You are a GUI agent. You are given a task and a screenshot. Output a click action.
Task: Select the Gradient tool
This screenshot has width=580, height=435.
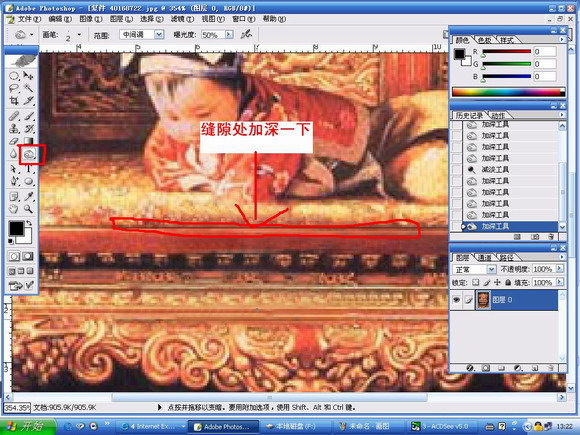[x=28, y=141]
